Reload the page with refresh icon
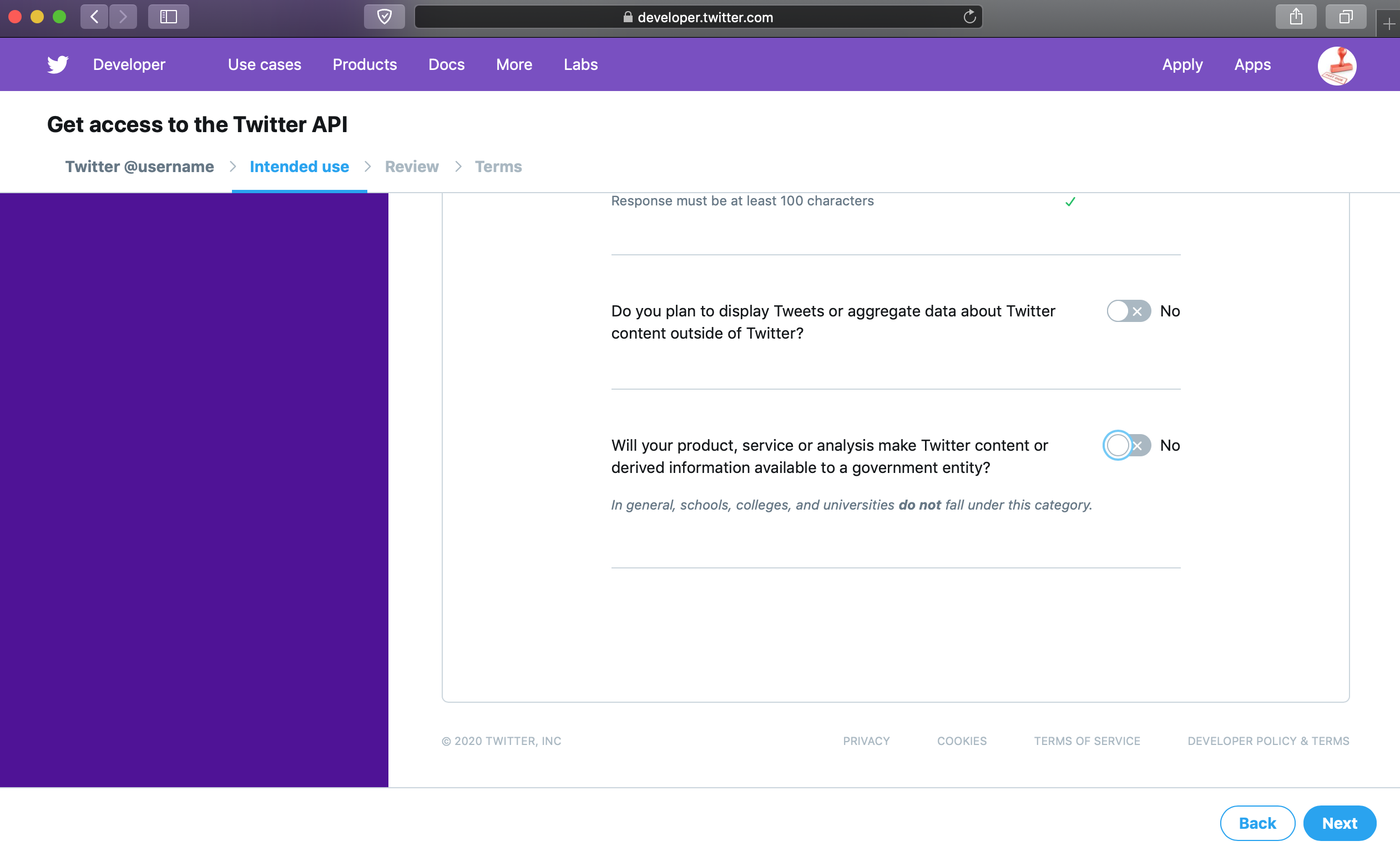 (969, 17)
